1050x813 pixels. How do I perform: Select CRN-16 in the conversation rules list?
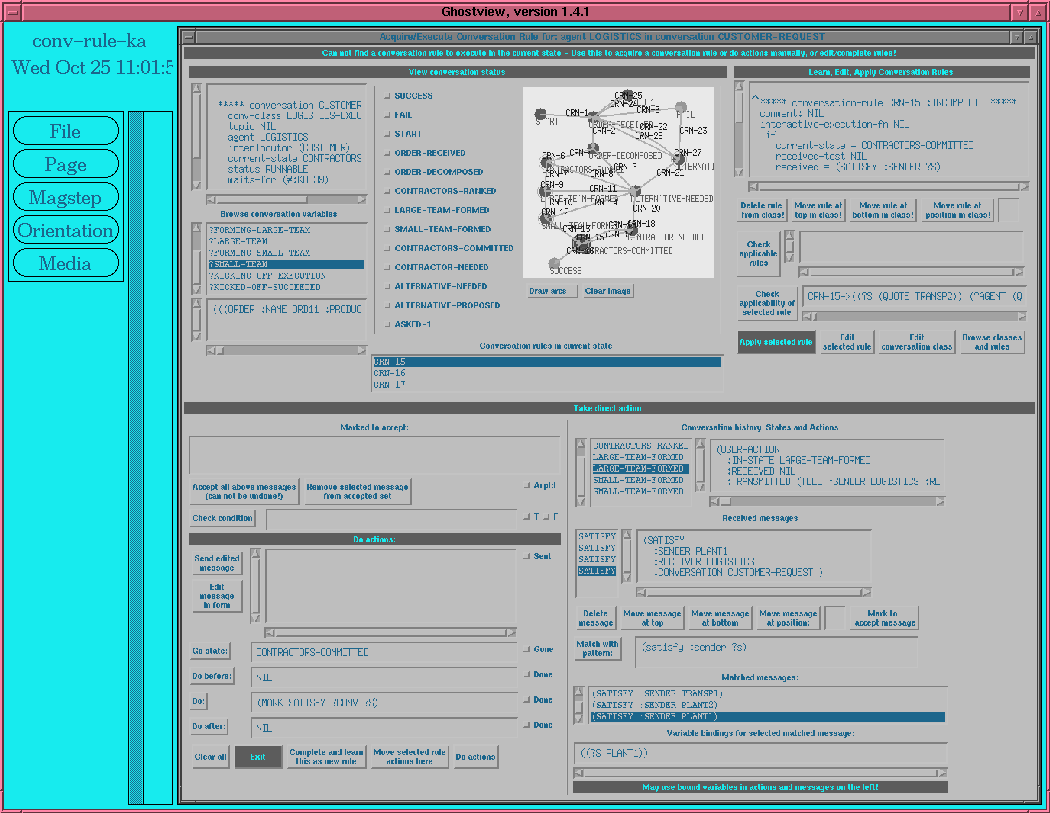[x=546, y=373]
